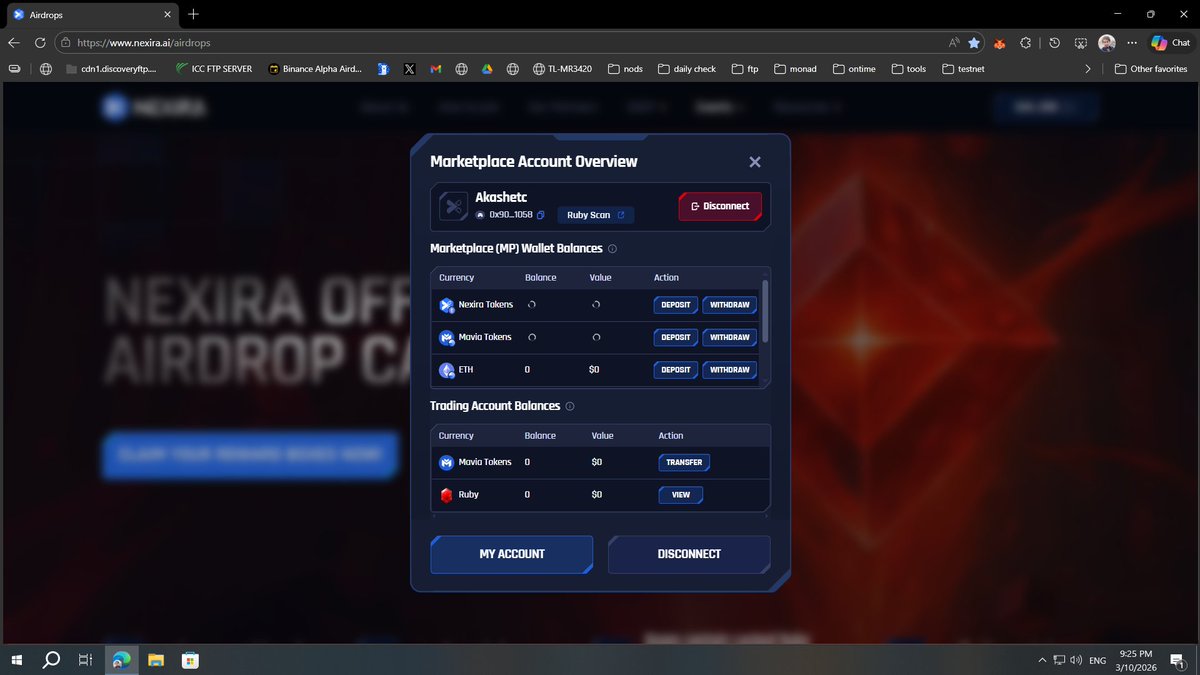1200x675 pixels.
Task: Go back in browser history
Action: pos(14,43)
